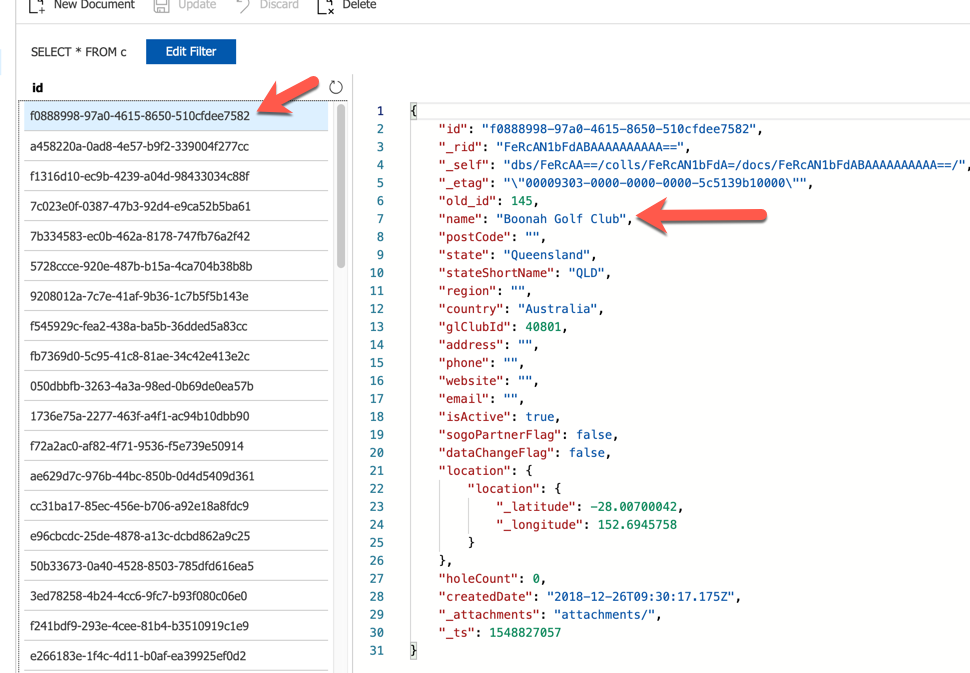Select document 050dbbfb-3263-4a3a-98ed-0b69de0ea57b
Image resolution: width=970 pixels, height=673 pixels.
176,386
